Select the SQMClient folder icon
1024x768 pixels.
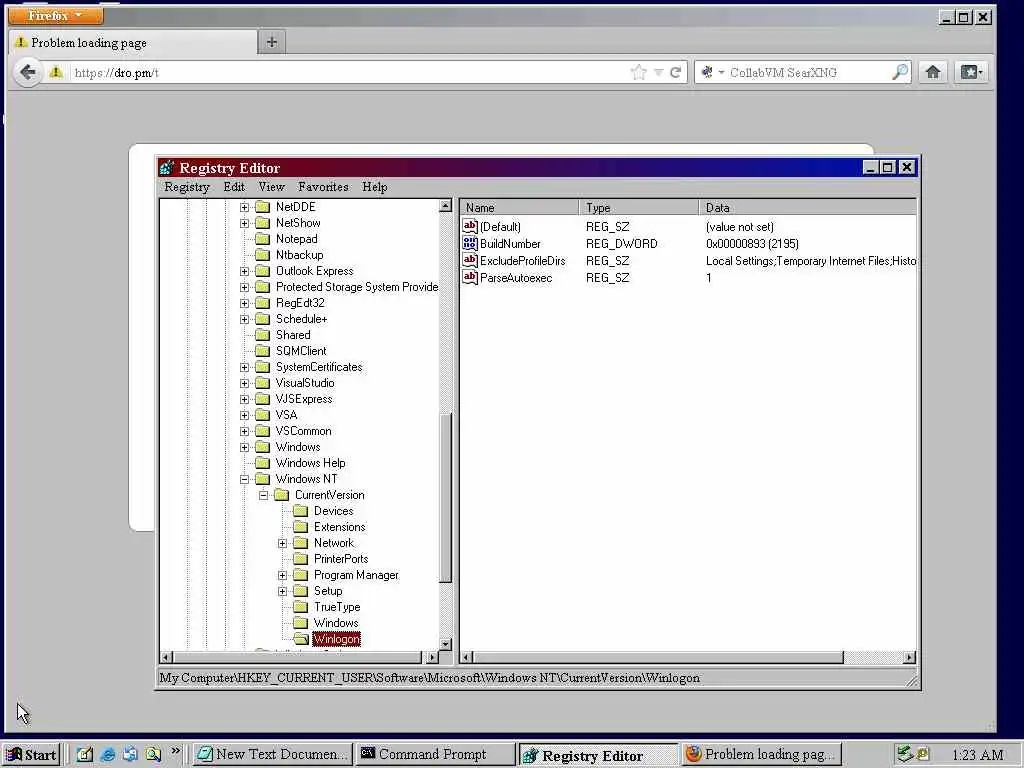263,351
